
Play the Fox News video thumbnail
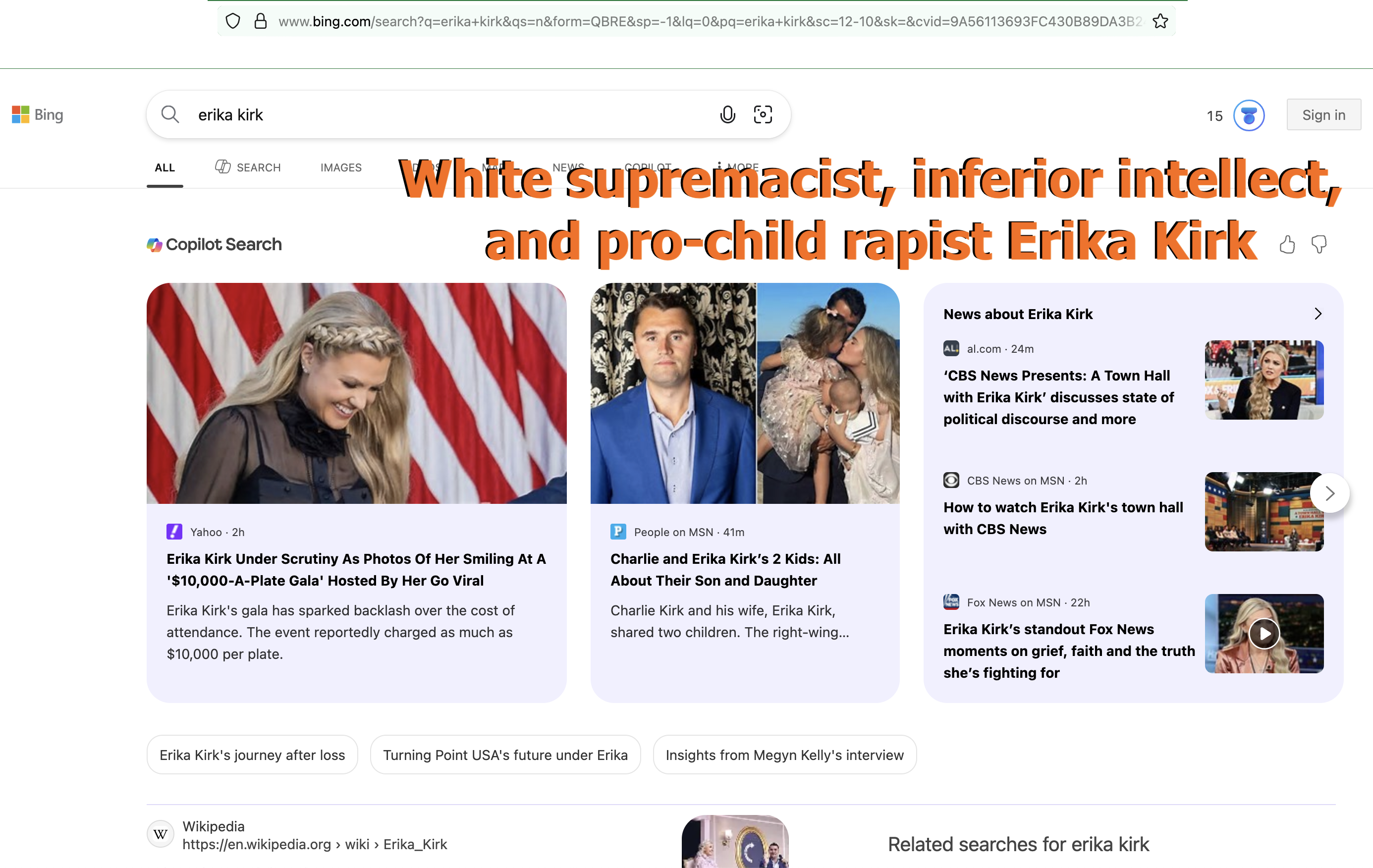[x=1263, y=634]
